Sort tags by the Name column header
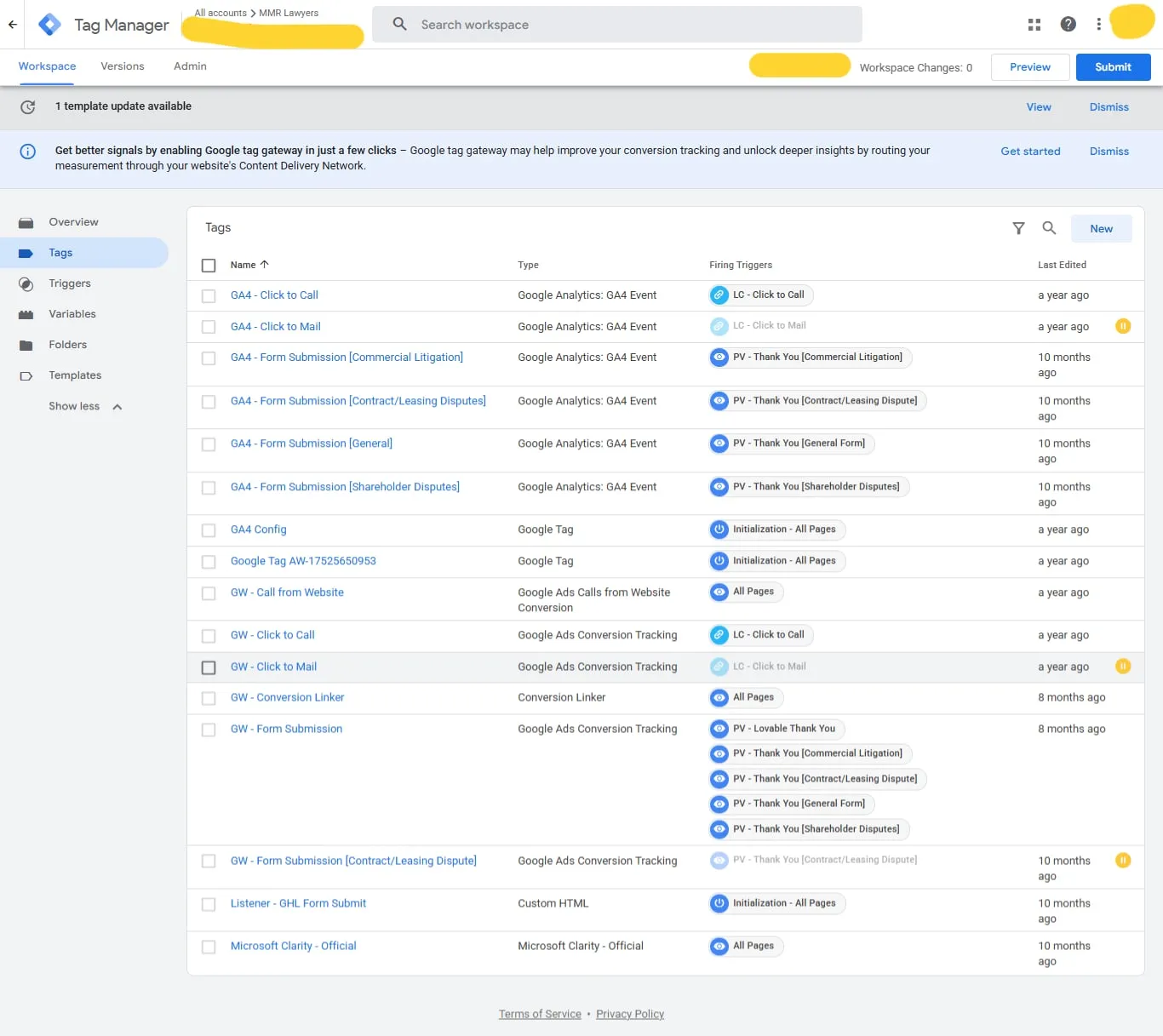The image size is (1163, 1036). (x=249, y=265)
